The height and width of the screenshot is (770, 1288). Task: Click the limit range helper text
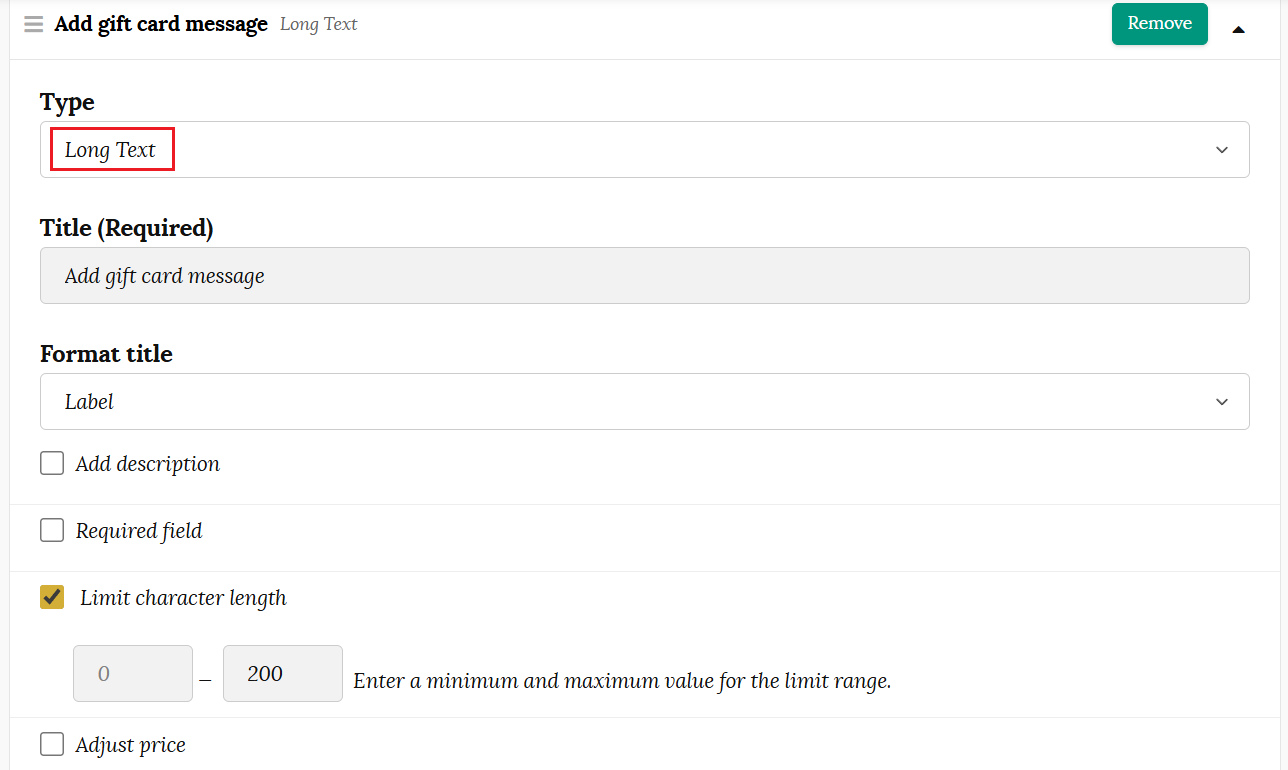point(622,681)
